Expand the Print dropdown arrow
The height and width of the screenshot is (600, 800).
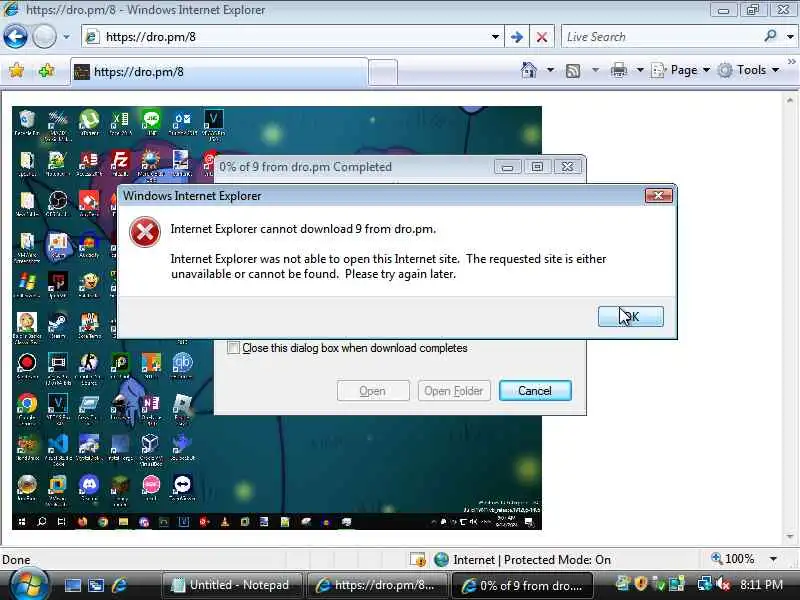pyautogui.click(x=640, y=70)
